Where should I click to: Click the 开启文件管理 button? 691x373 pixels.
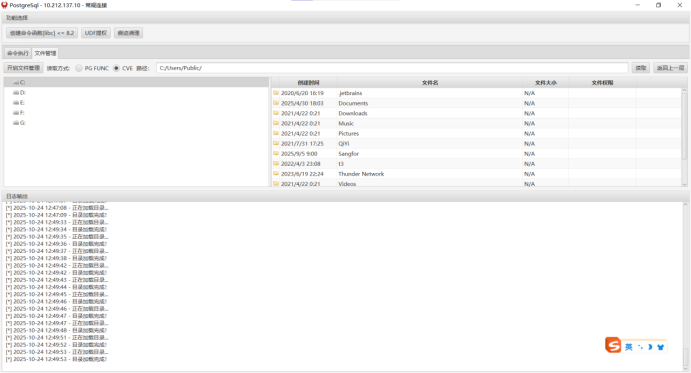click(x=23, y=68)
